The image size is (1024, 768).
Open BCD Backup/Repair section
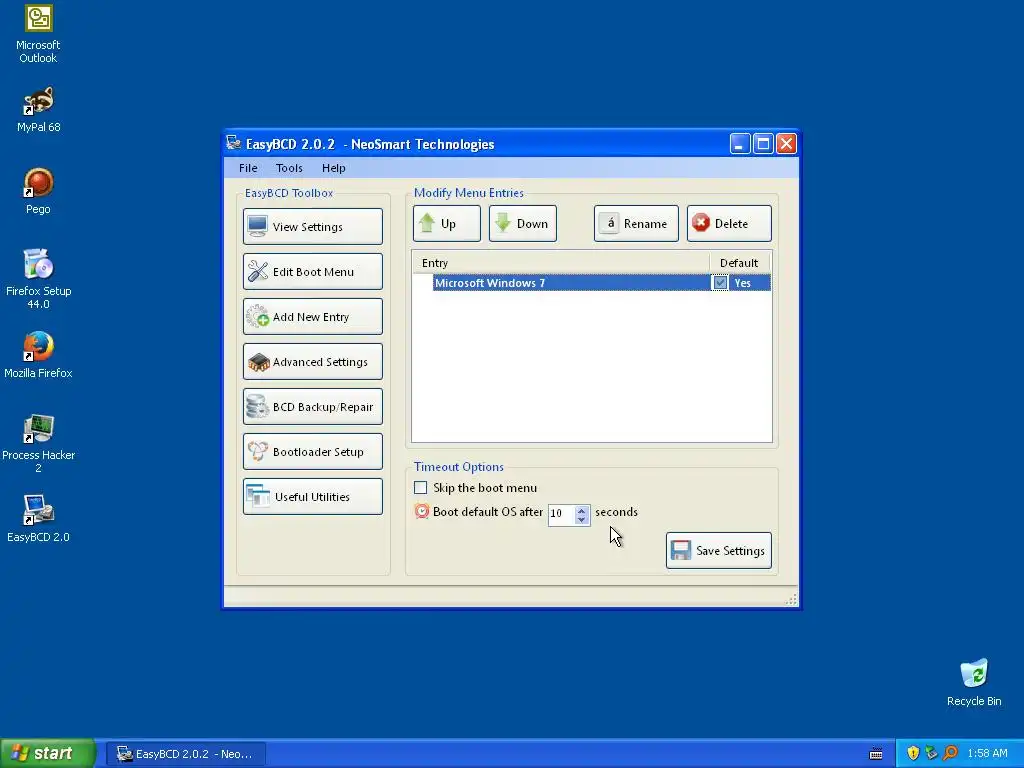pos(313,407)
